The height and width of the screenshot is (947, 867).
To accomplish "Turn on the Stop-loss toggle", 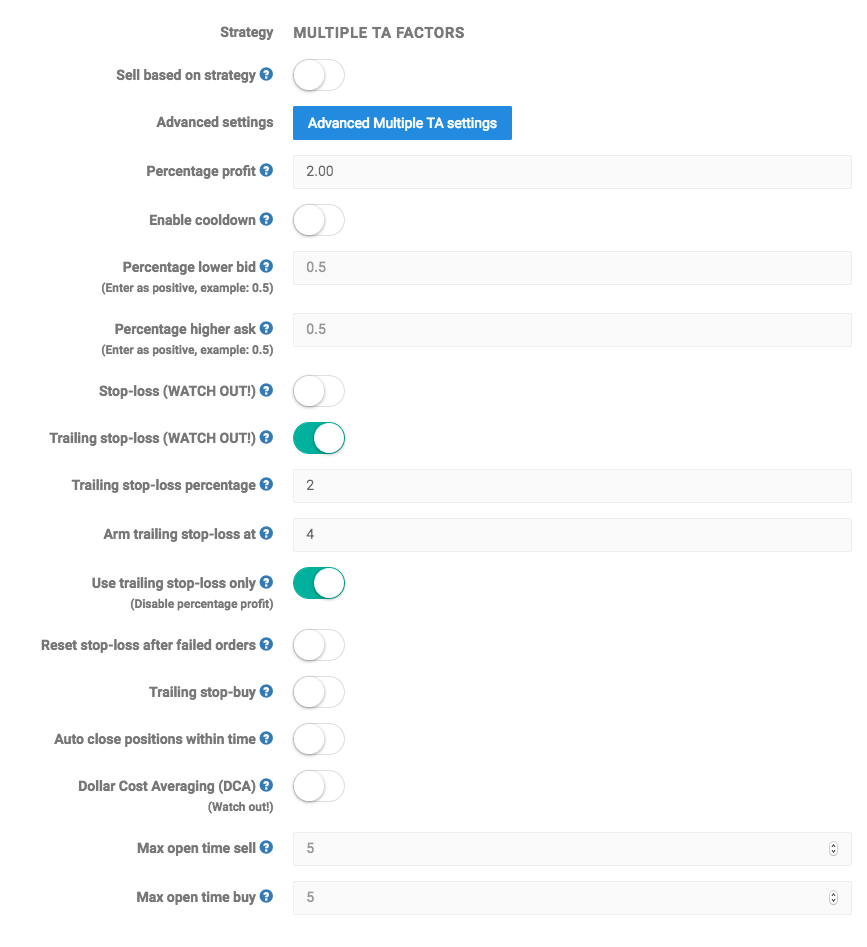I will tap(319, 391).
